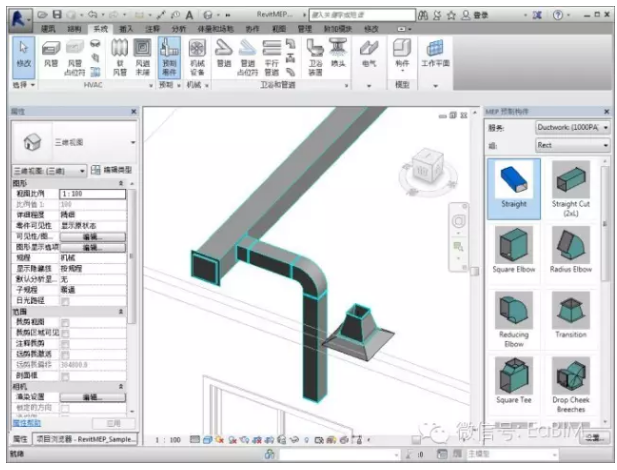
Task: Select the 风道末端 air terminal tool
Action: 142,57
